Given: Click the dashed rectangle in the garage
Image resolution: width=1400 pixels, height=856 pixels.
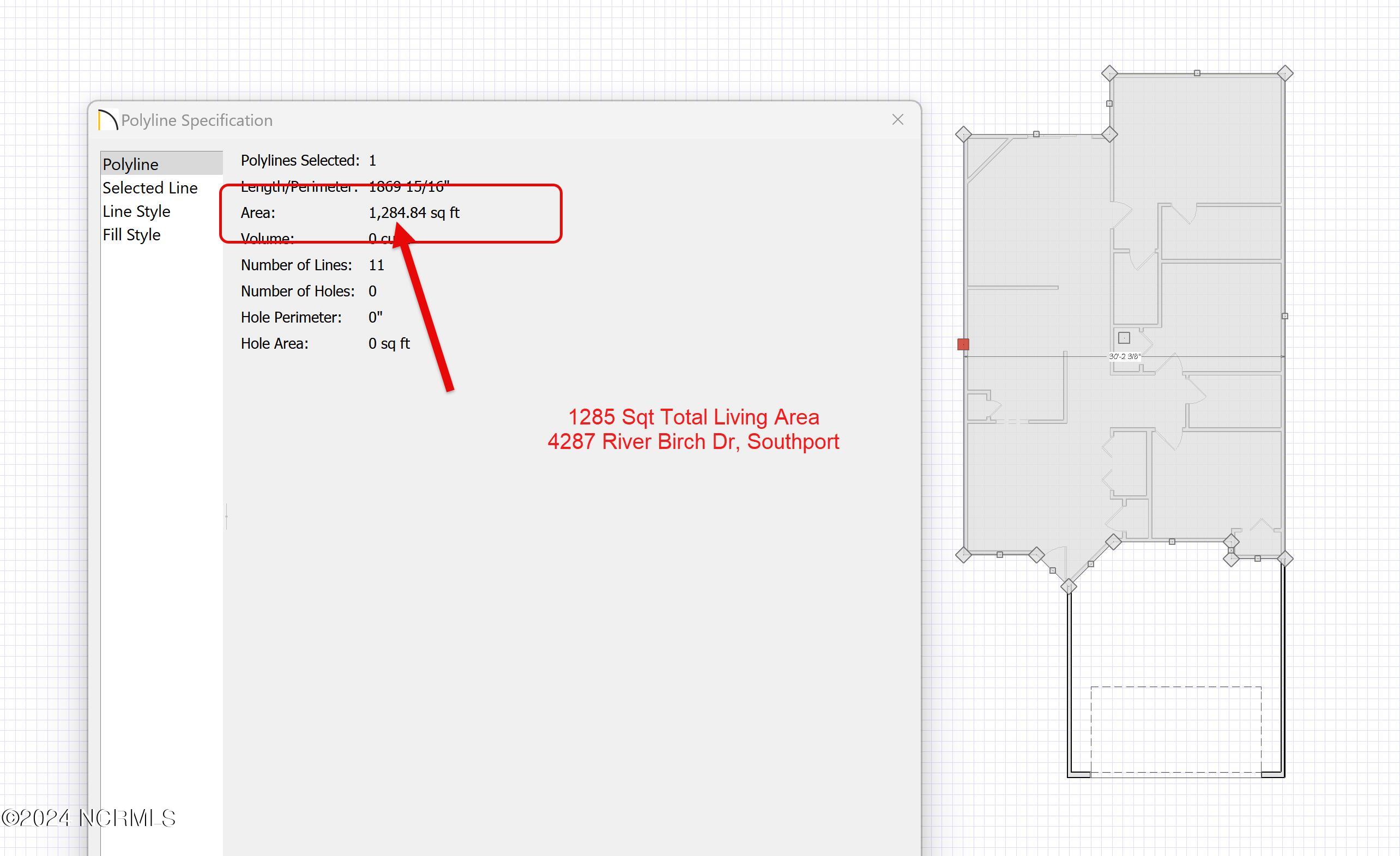Looking at the screenshot, I should point(1175,730).
